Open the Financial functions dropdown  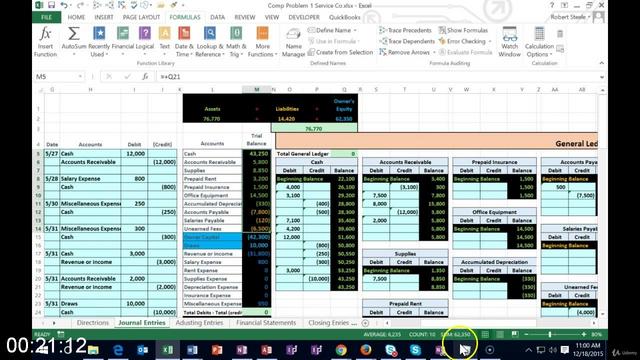(x=122, y=42)
